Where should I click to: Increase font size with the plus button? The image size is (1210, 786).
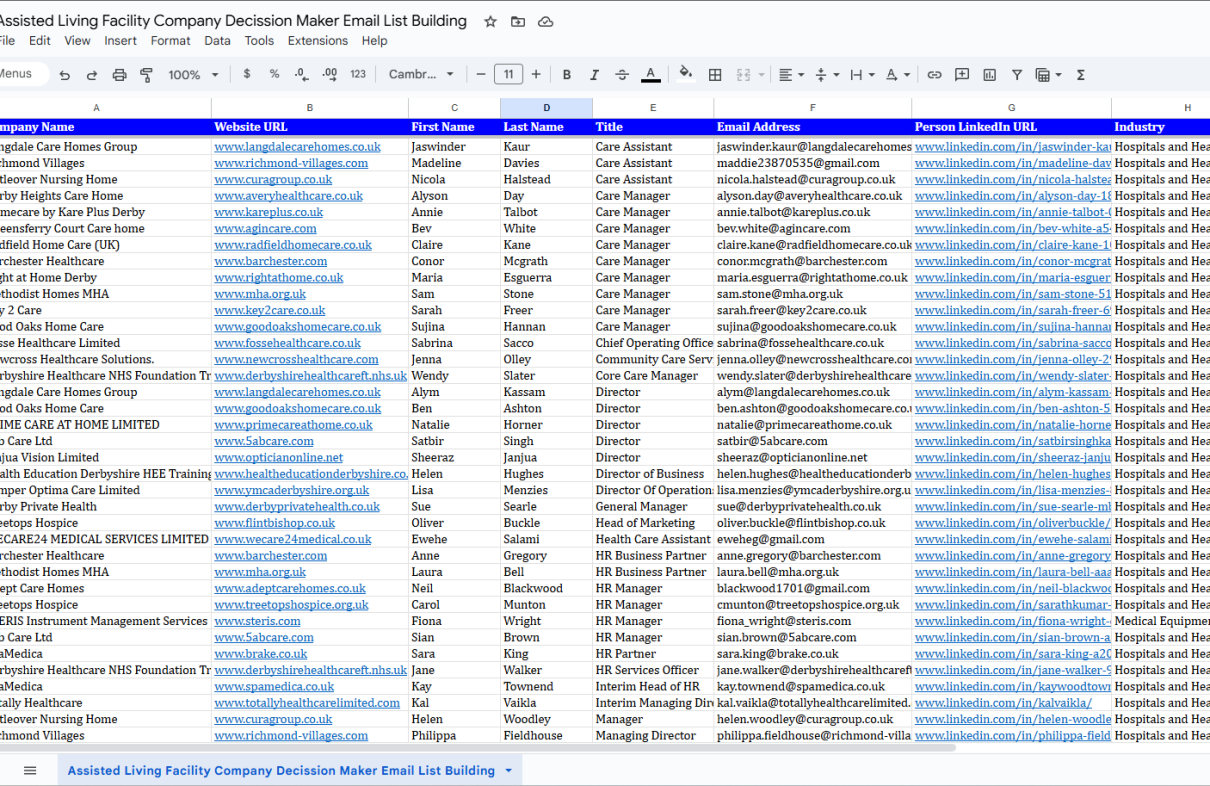click(536, 74)
